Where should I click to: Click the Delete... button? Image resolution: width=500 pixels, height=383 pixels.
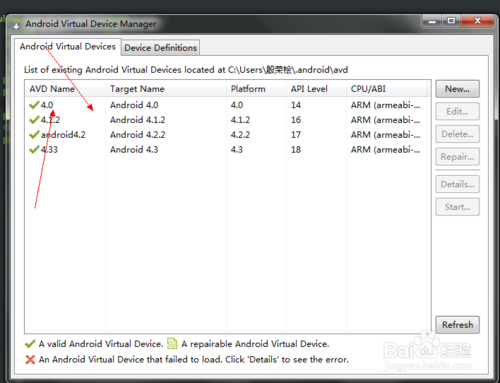(457, 134)
